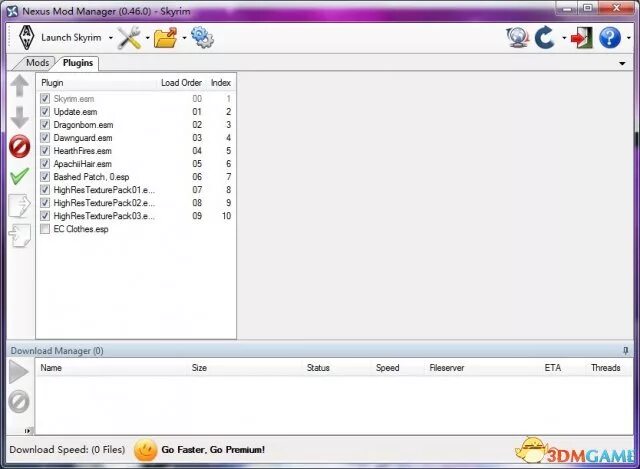Sort downloads by Speed column

398,368
